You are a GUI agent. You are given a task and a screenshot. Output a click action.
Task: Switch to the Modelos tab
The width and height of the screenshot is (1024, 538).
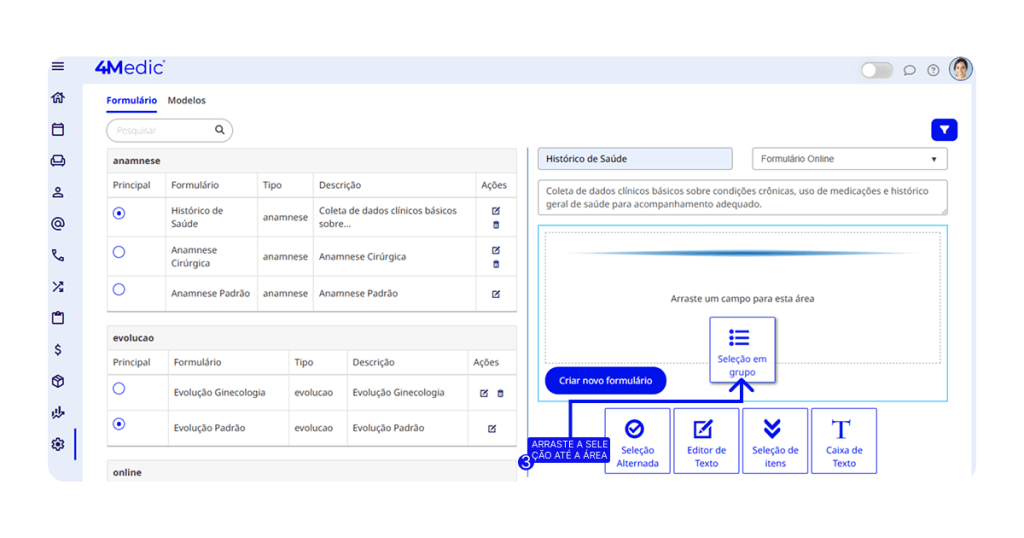click(187, 101)
